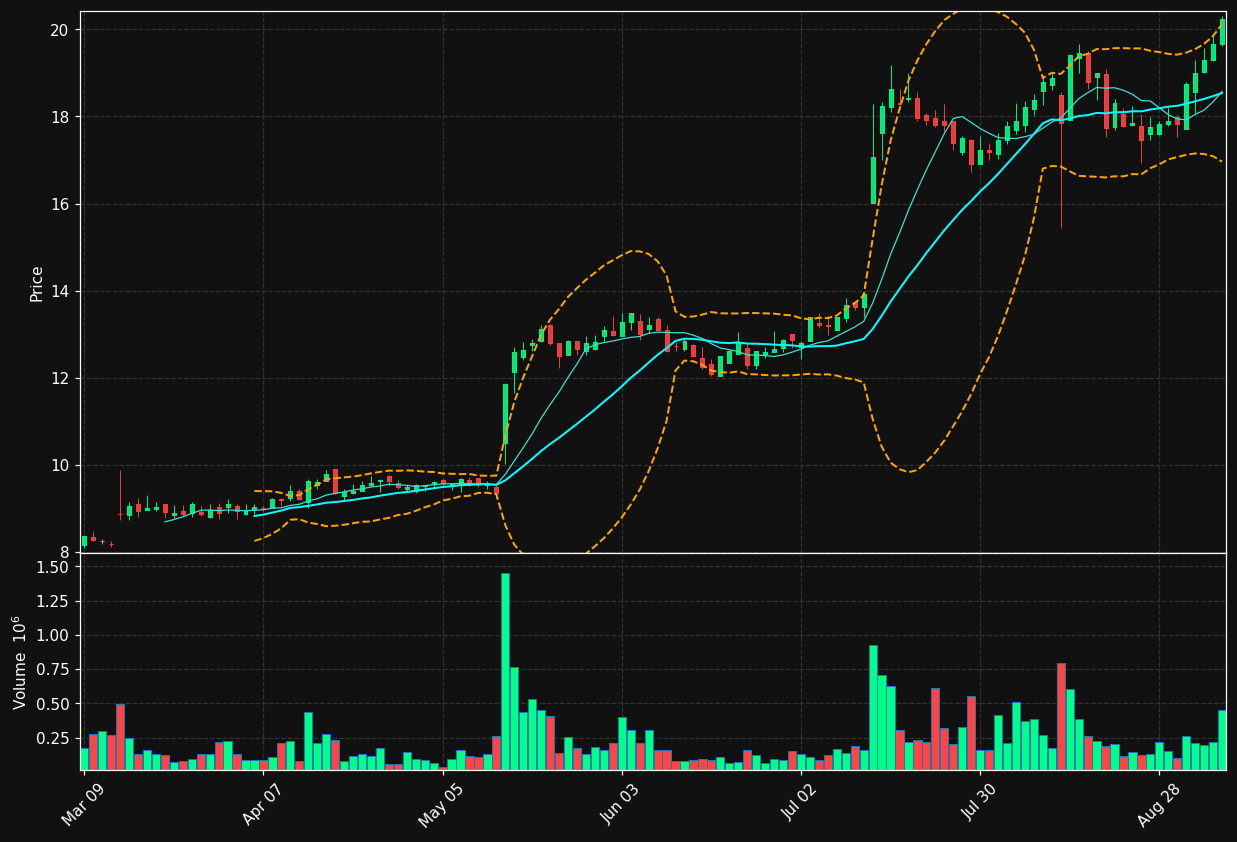This screenshot has height=842, width=1237.
Task: Click the Volume axis title
Action: tap(21, 662)
